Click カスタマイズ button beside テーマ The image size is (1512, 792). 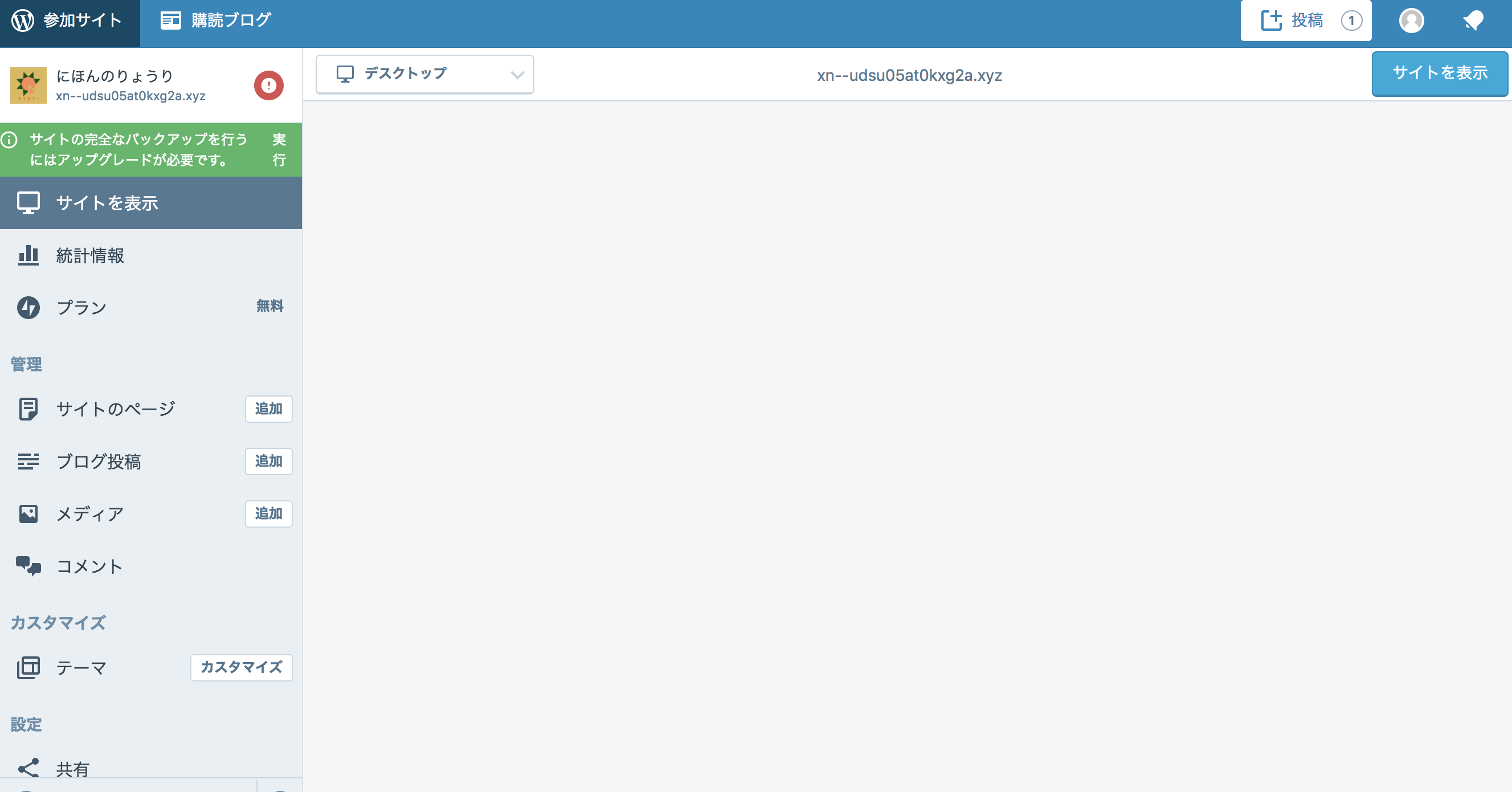click(241, 668)
